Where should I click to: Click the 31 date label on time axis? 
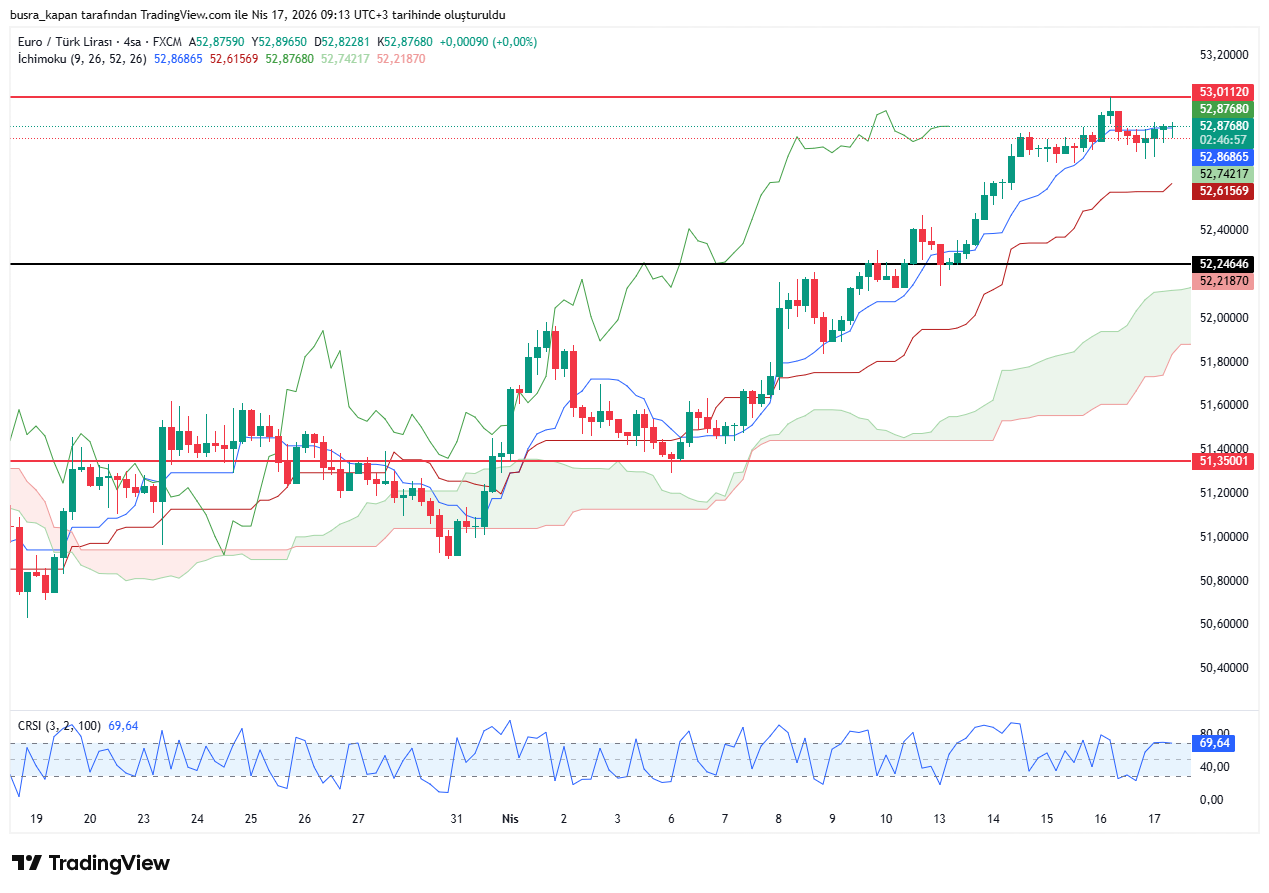click(457, 818)
